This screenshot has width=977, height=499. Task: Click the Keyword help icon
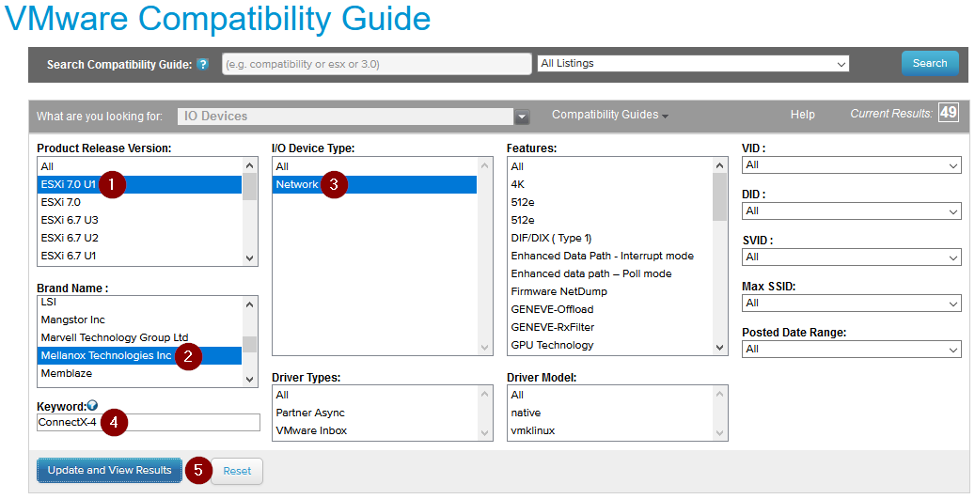[x=93, y=406]
